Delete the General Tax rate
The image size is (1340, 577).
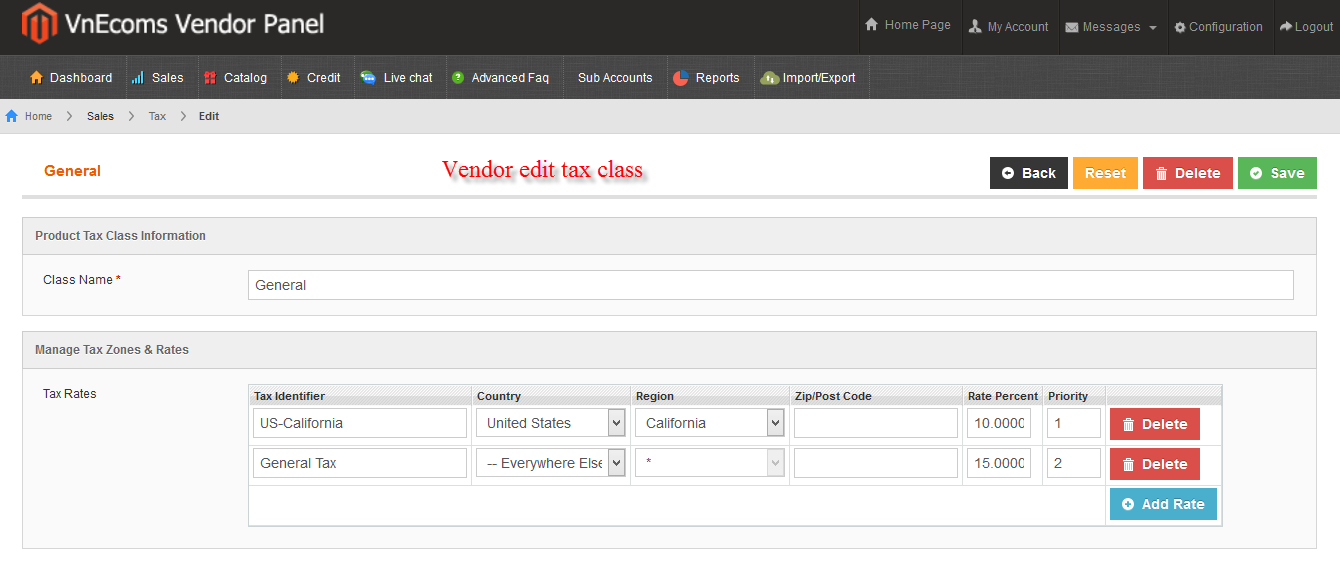1154,464
